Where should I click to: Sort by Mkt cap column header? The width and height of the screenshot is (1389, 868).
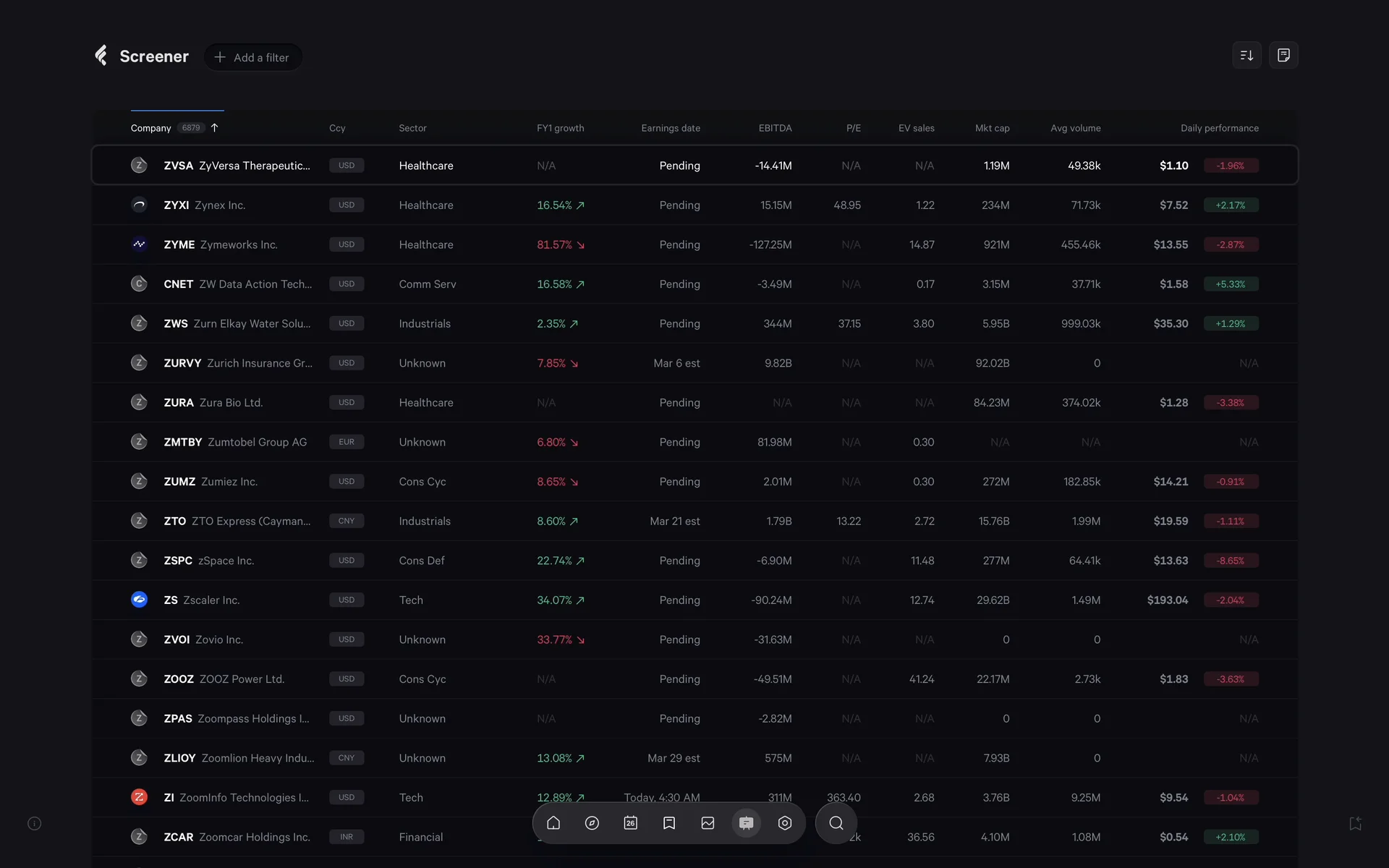992,128
